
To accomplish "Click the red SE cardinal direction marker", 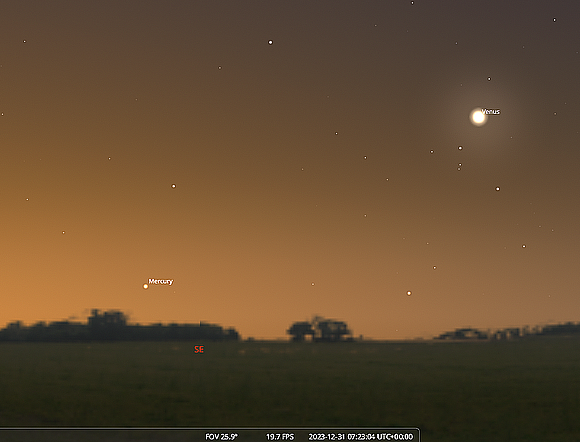I will pos(199,350).
